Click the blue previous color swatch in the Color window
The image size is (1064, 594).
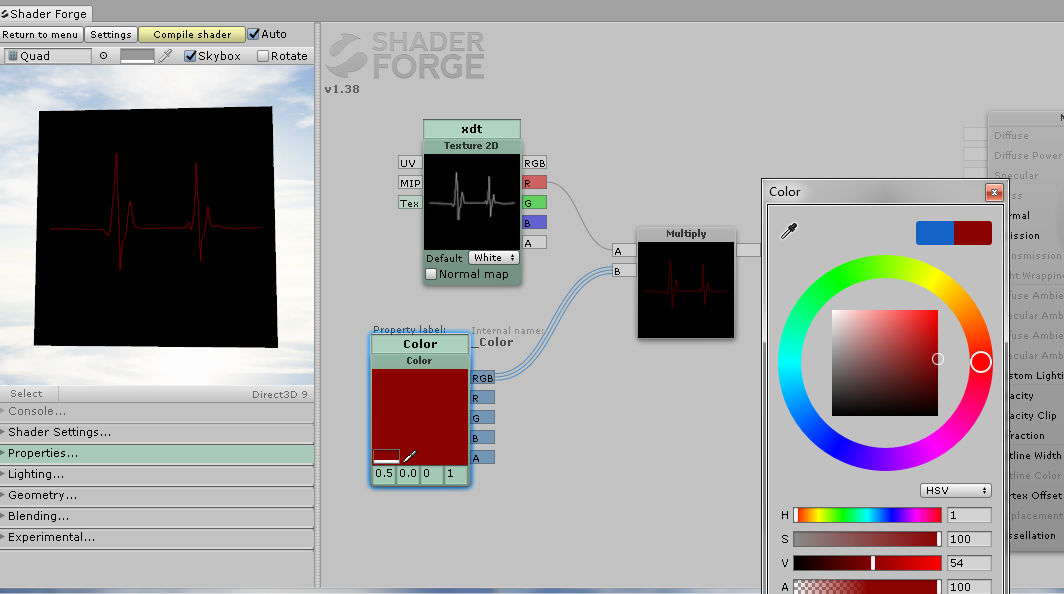tap(934, 233)
